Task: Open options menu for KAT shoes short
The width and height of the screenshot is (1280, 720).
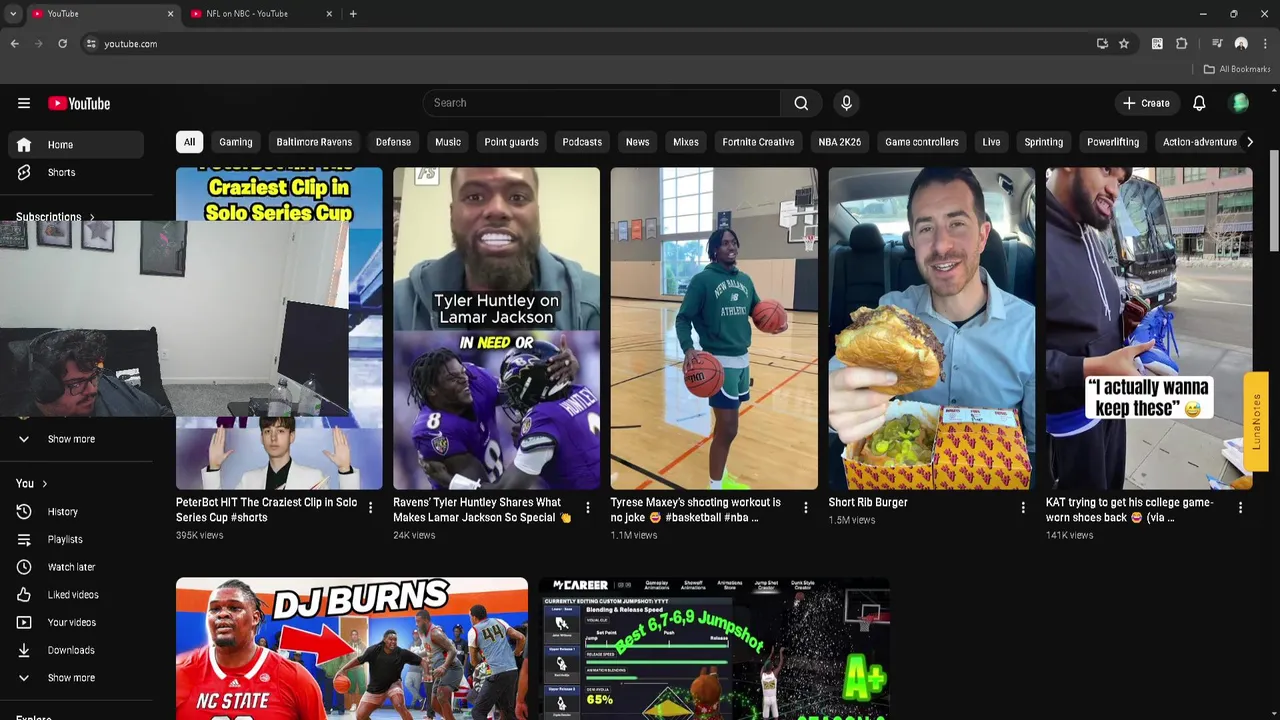Action: tap(1240, 508)
